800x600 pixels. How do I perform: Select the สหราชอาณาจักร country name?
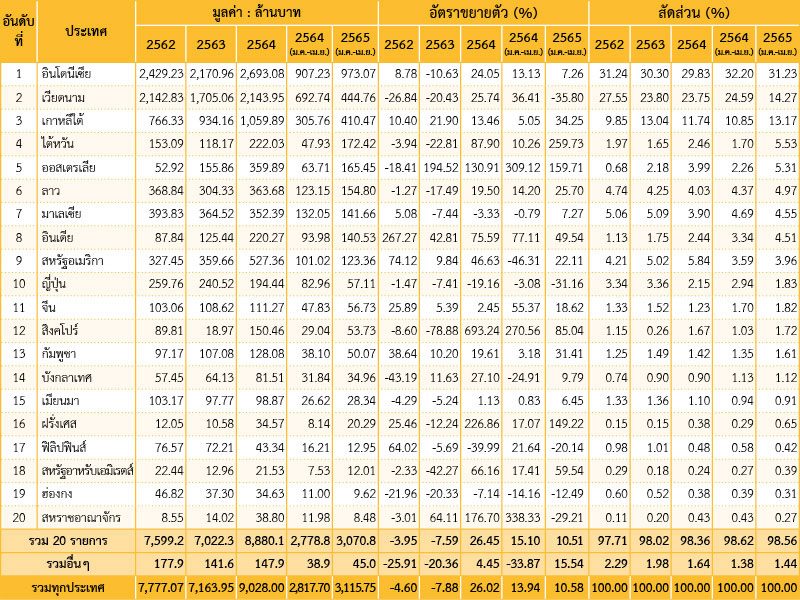point(81,517)
